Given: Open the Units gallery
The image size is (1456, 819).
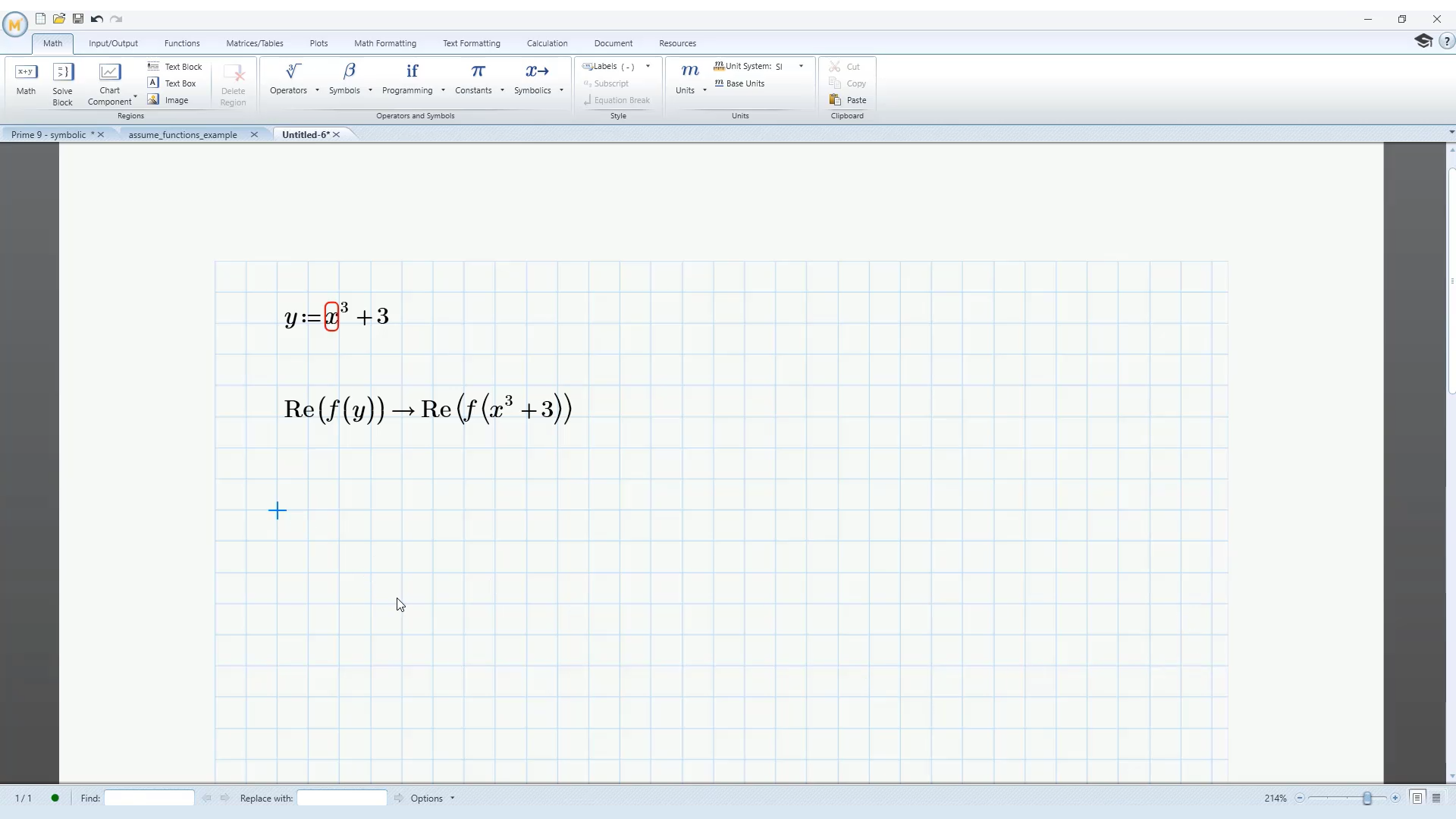Looking at the screenshot, I should [x=686, y=79].
